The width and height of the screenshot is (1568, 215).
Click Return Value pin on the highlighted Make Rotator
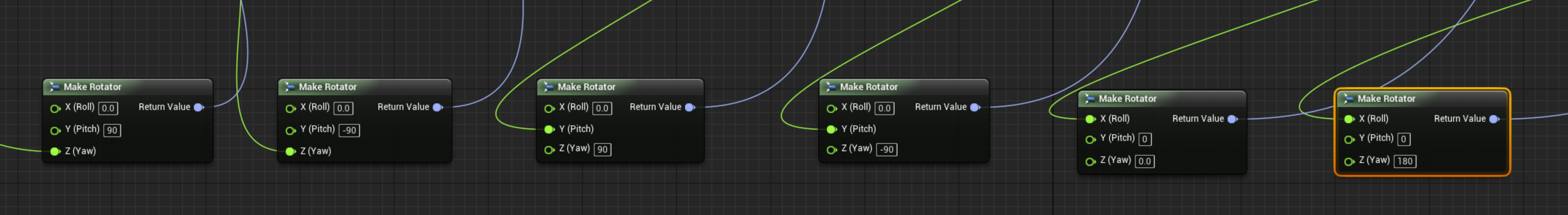coord(1493,119)
